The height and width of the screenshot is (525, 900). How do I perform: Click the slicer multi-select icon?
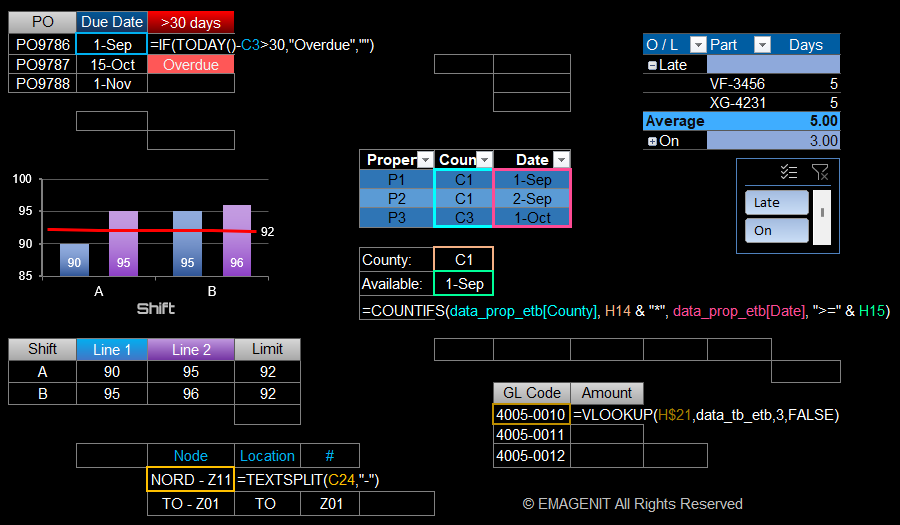tap(789, 172)
